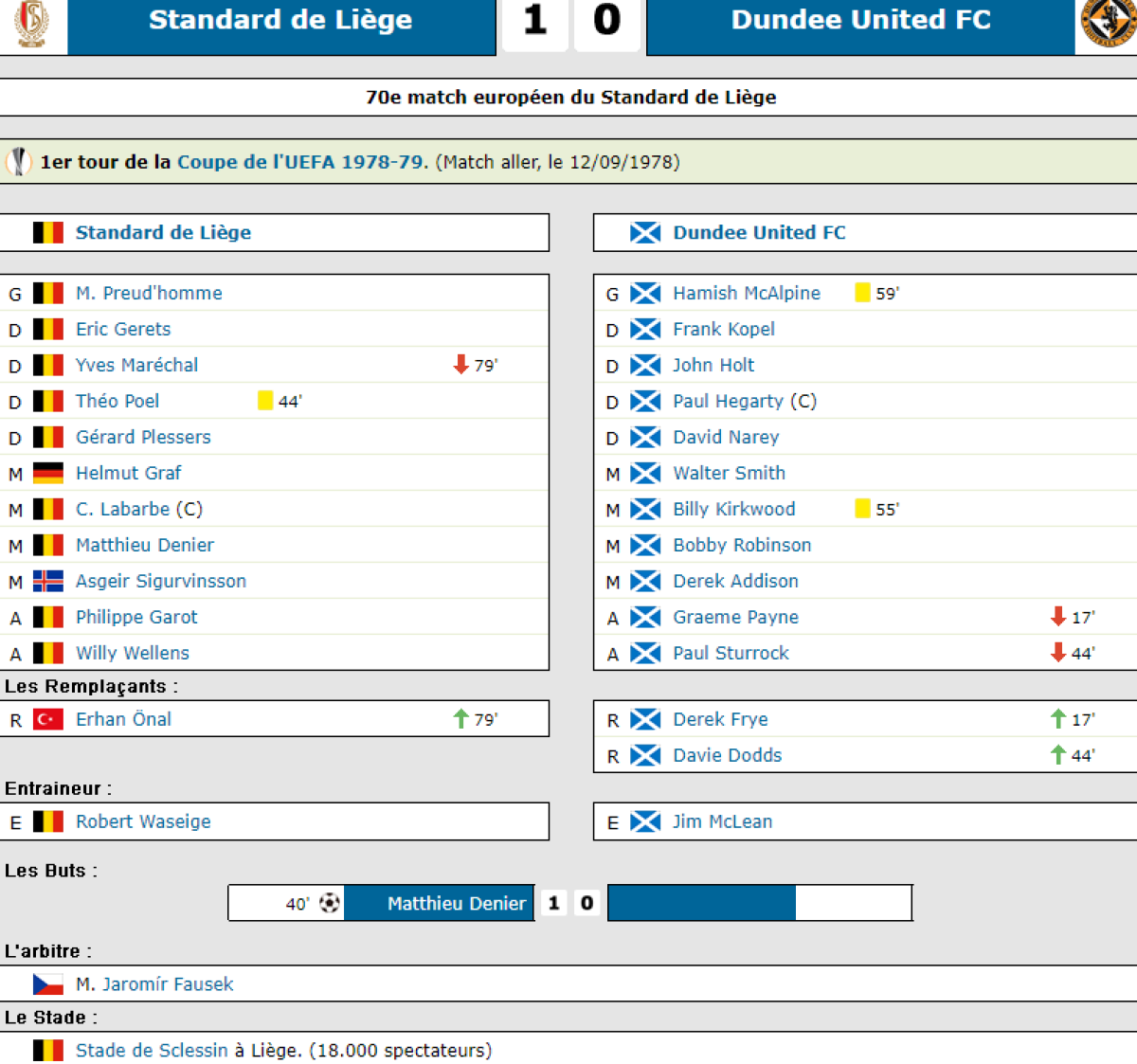Click the Dundee United FC team heading link

(x=759, y=232)
